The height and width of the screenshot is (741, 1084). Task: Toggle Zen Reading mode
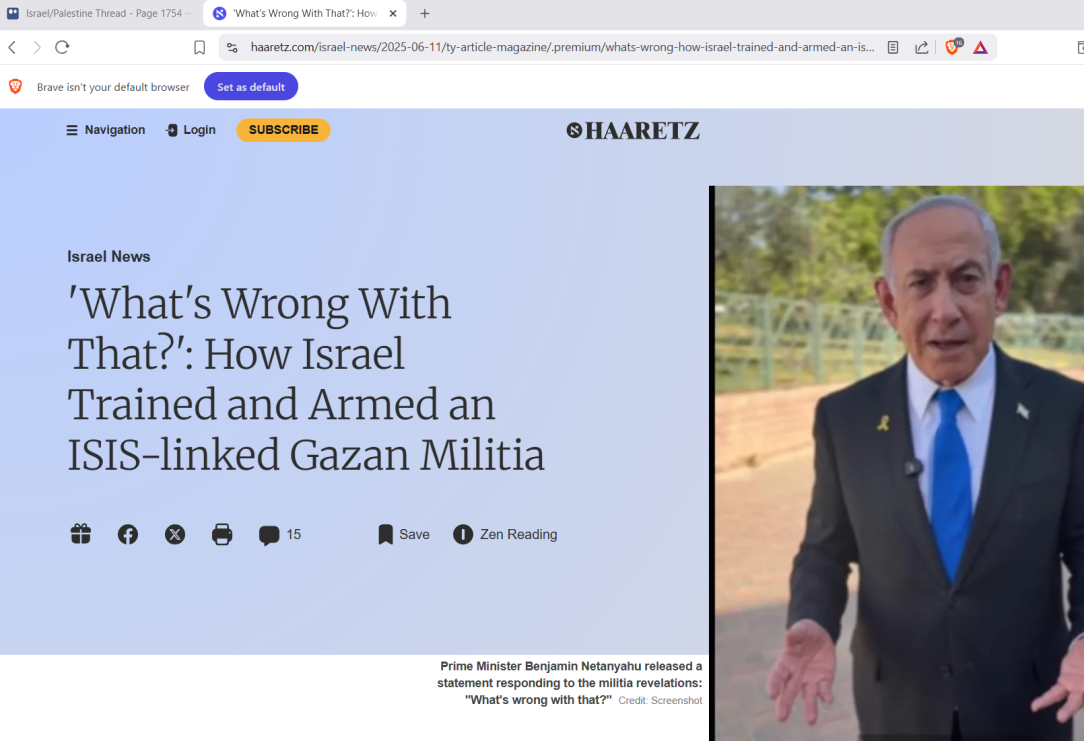click(x=505, y=534)
